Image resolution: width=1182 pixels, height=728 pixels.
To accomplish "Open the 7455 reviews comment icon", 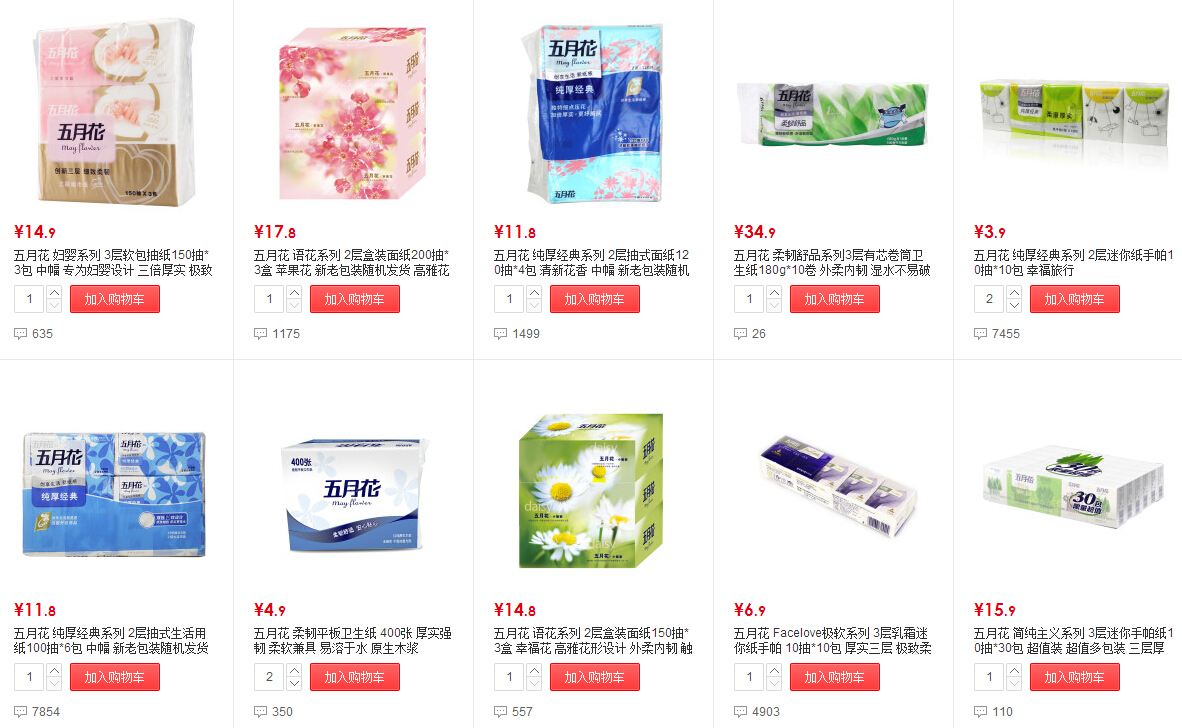I will point(980,333).
